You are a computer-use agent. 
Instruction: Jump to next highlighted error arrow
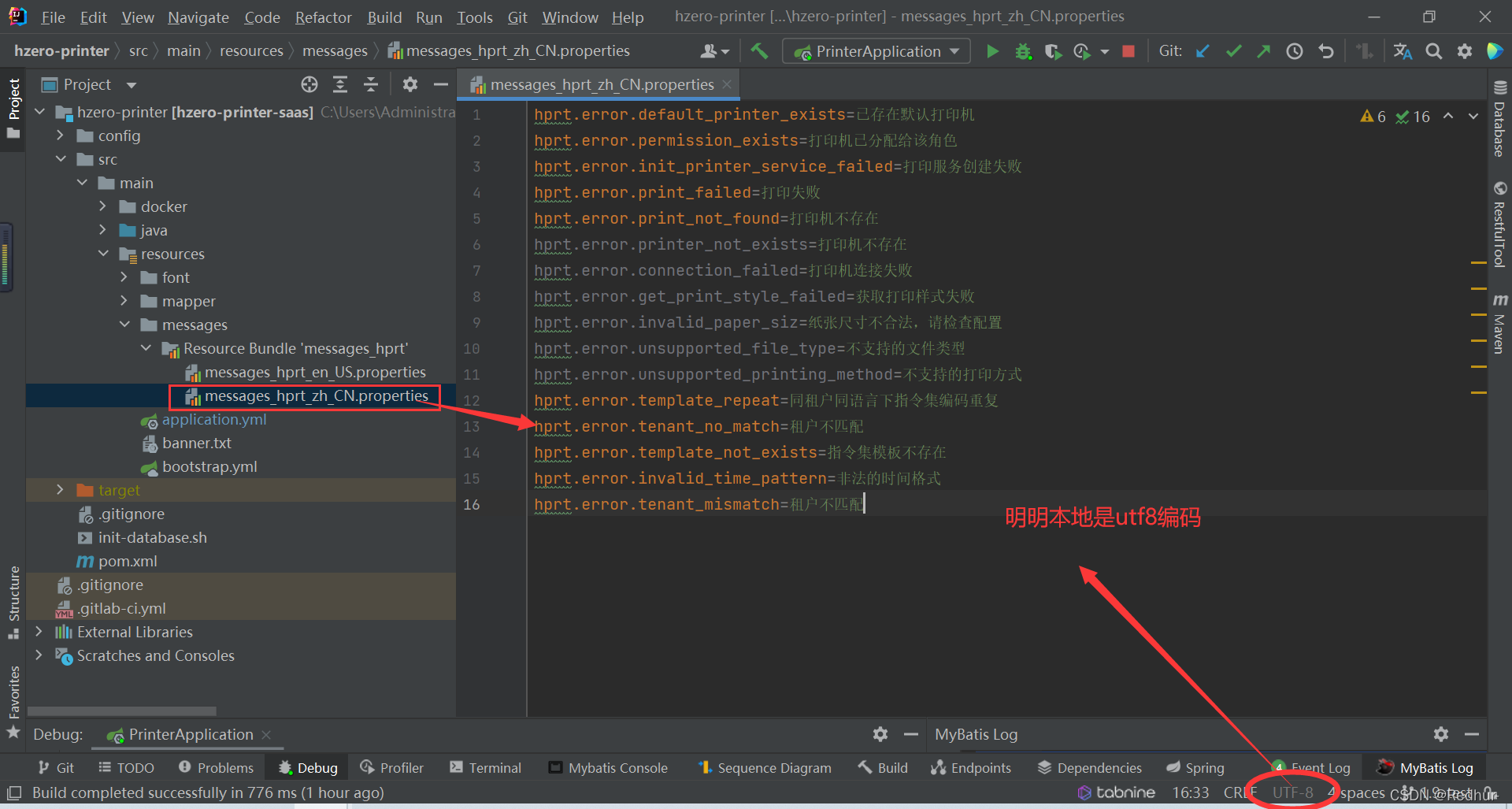pyautogui.click(x=1473, y=117)
